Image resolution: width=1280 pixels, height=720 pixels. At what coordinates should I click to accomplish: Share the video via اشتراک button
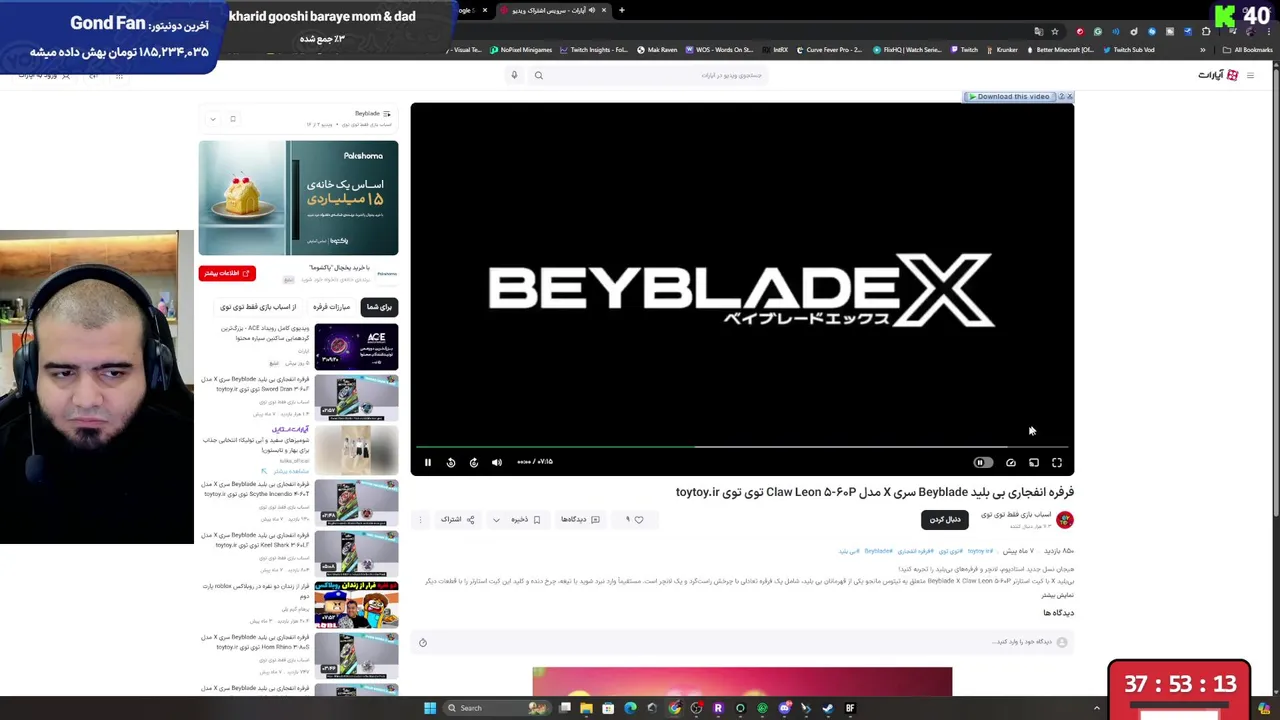tap(456, 519)
